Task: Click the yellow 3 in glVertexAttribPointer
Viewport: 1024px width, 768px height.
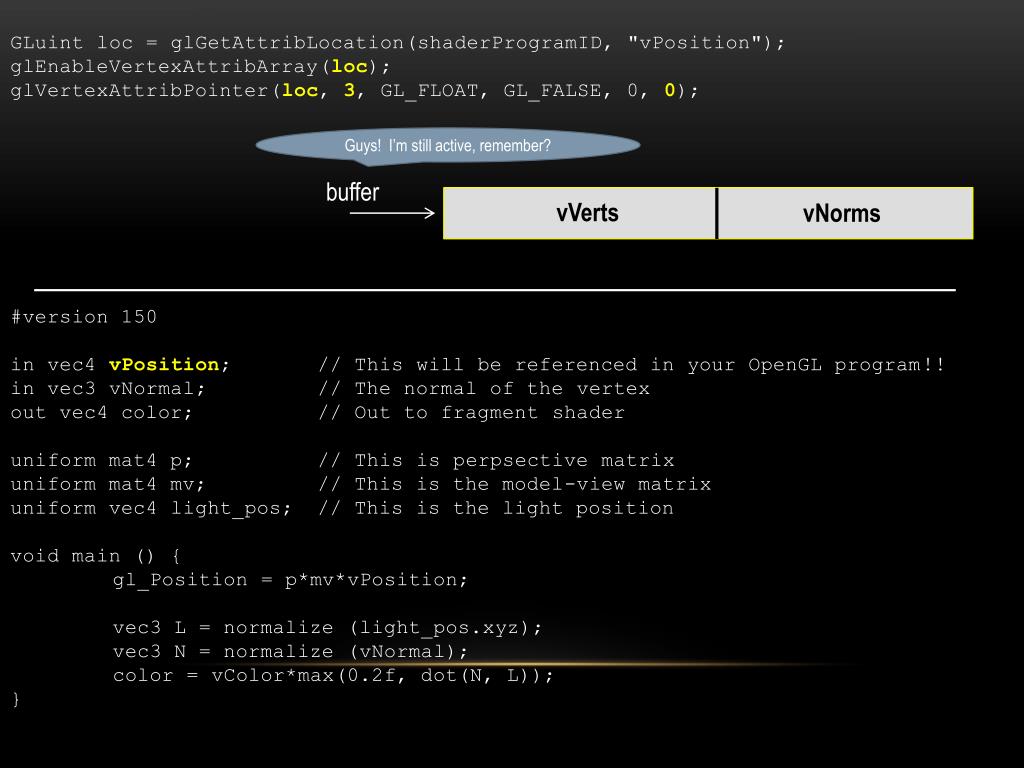Action: [x=349, y=91]
